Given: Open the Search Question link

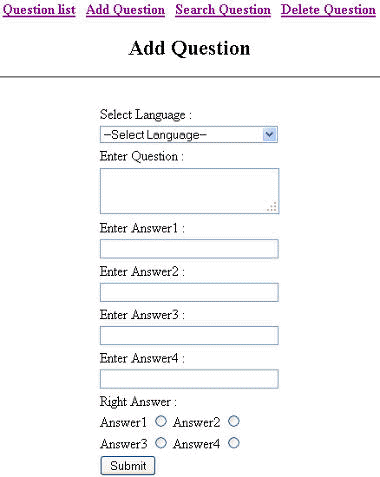Looking at the screenshot, I should tap(223, 10).
